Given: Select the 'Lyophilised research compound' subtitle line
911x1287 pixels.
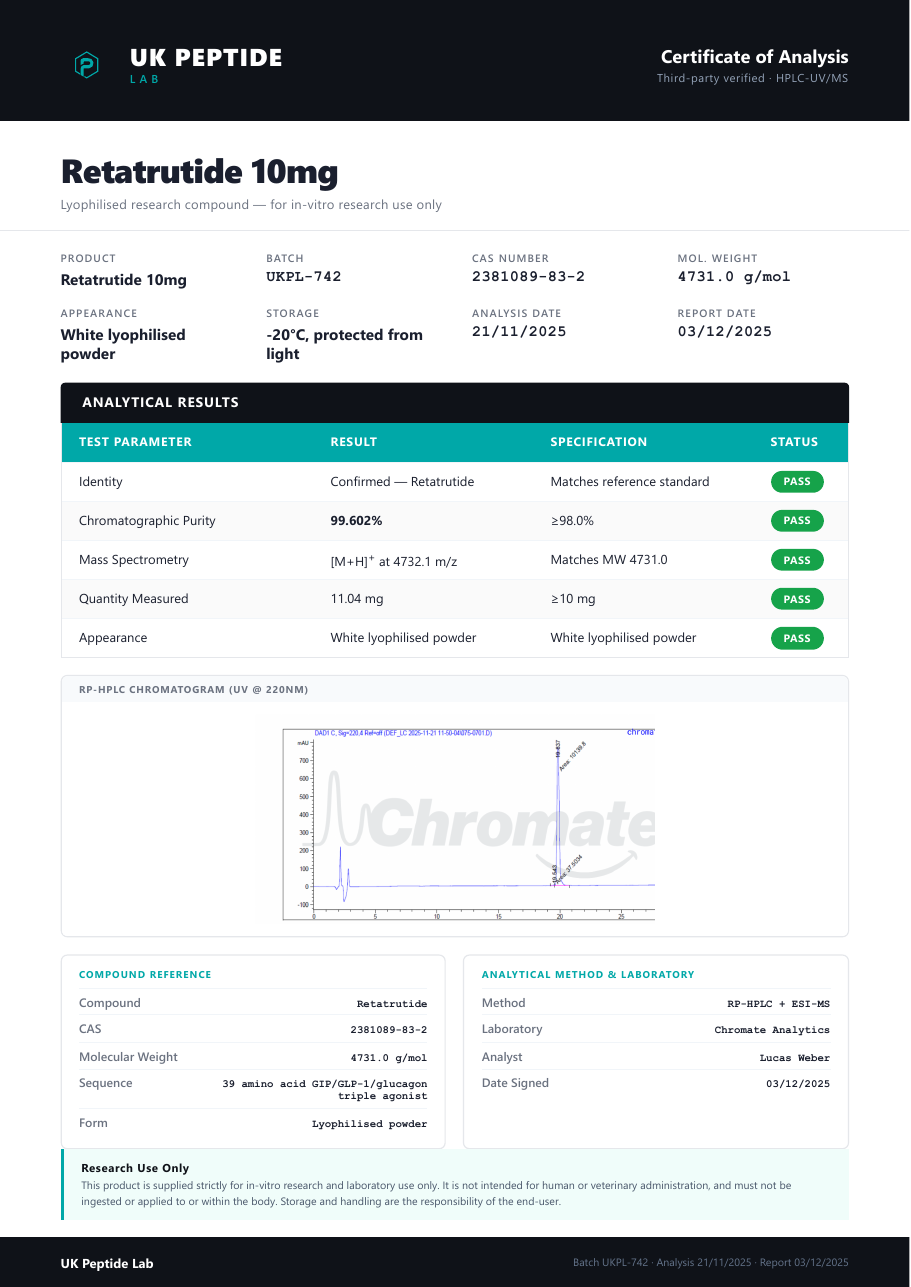Looking at the screenshot, I should click(x=251, y=205).
